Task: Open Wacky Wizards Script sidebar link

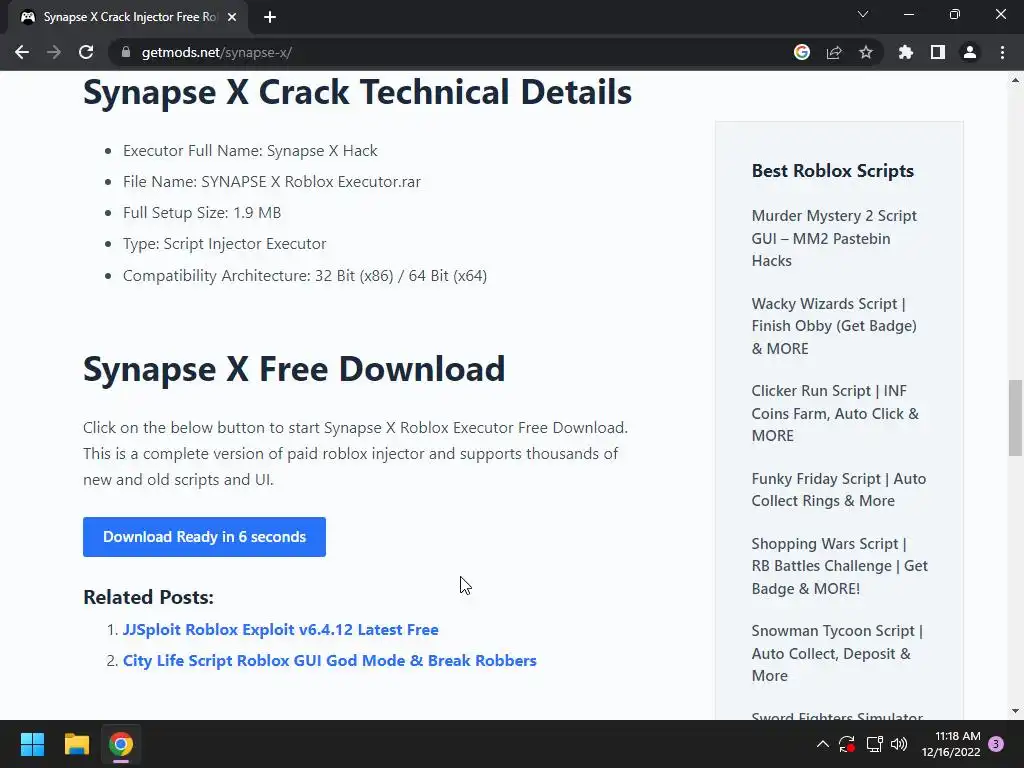Action: (x=834, y=326)
